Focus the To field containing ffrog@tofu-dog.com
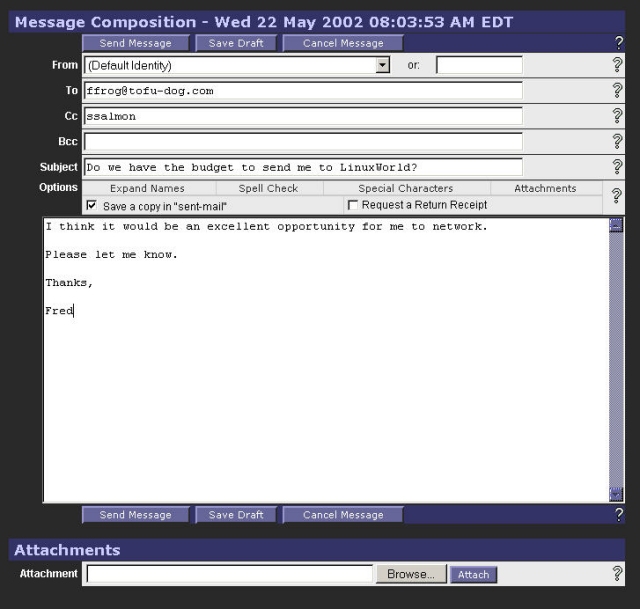This screenshot has width=640, height=609. coord(303,91)
